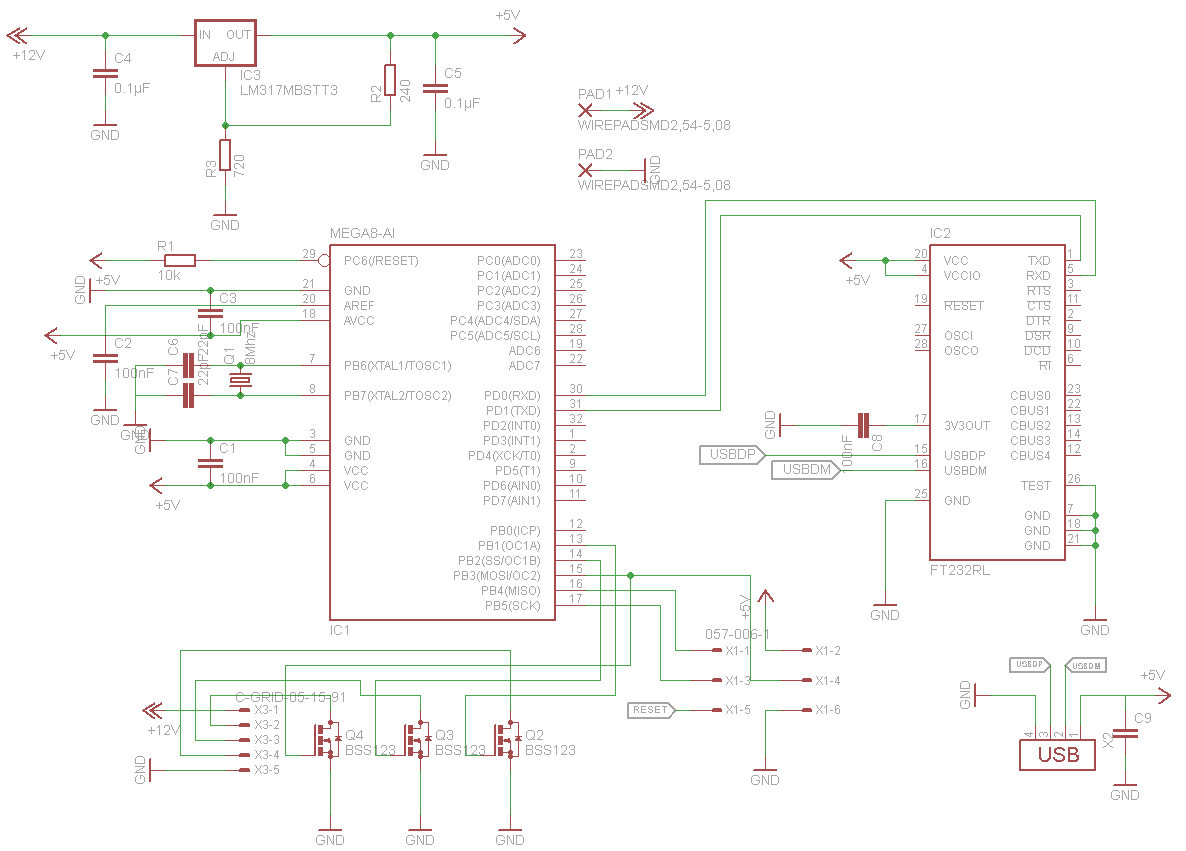Click the CBUS0 pin label

click(1030, 396)
